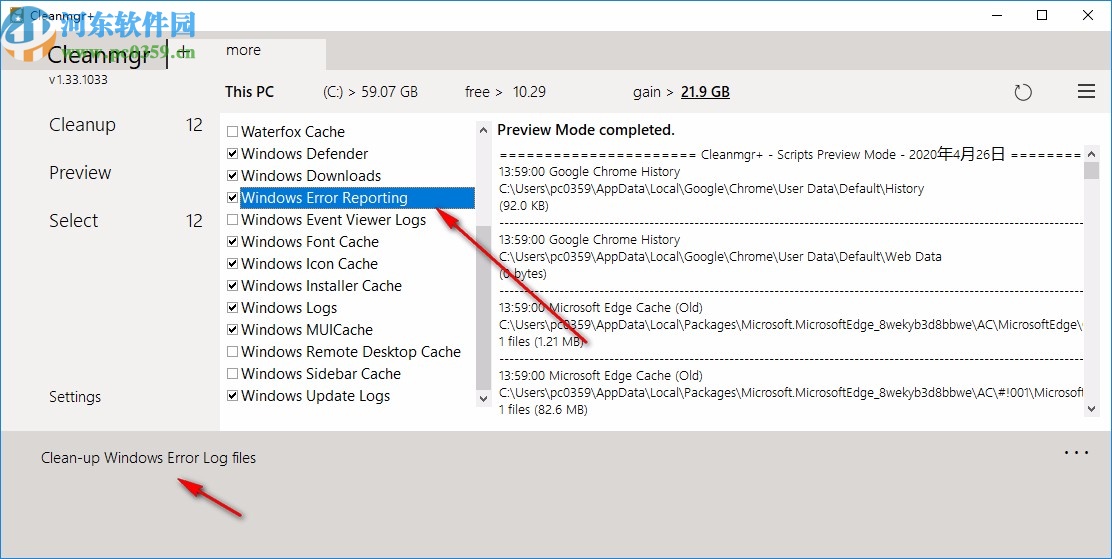1112x559 pixels.
Task: Select the Windows Icon Cache item
Action: click(309, 264)
